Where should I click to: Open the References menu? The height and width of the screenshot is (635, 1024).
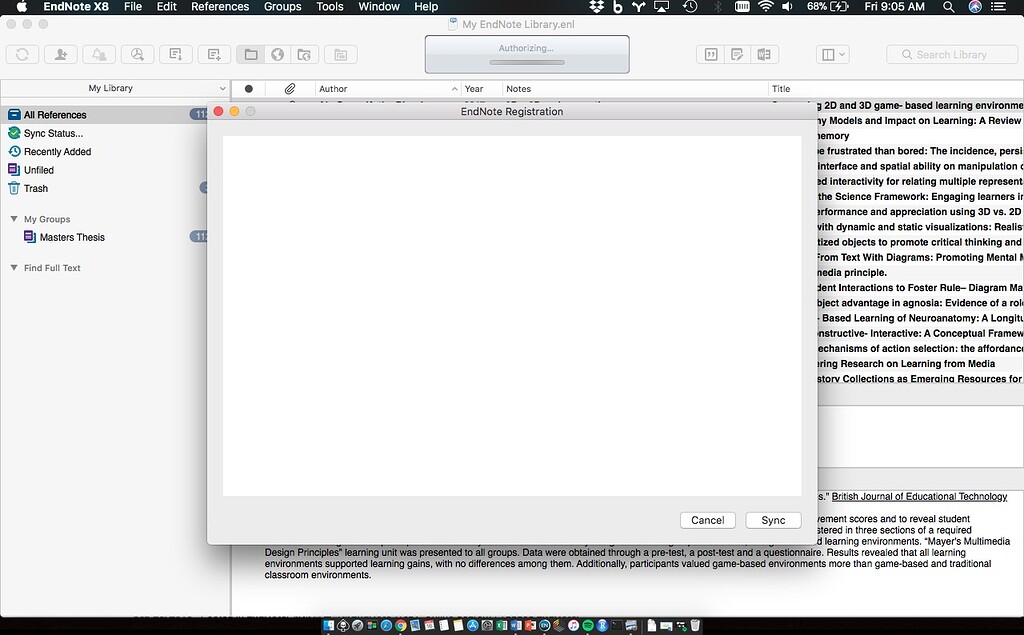[x=219, y=6]
